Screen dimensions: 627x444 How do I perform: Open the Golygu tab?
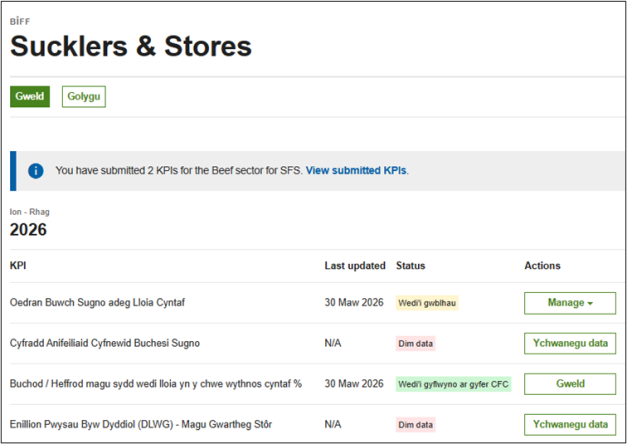[x=83, y=97]
